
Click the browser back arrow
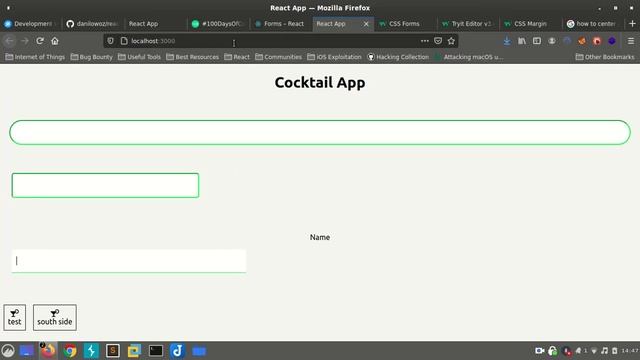pyautogui.click(x=9, y=41)
